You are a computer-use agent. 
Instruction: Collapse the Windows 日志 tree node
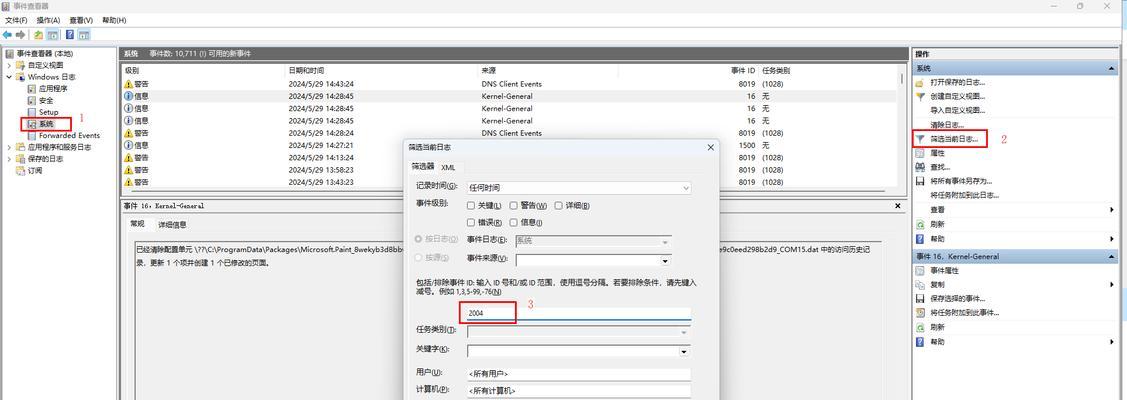(9, 77)
